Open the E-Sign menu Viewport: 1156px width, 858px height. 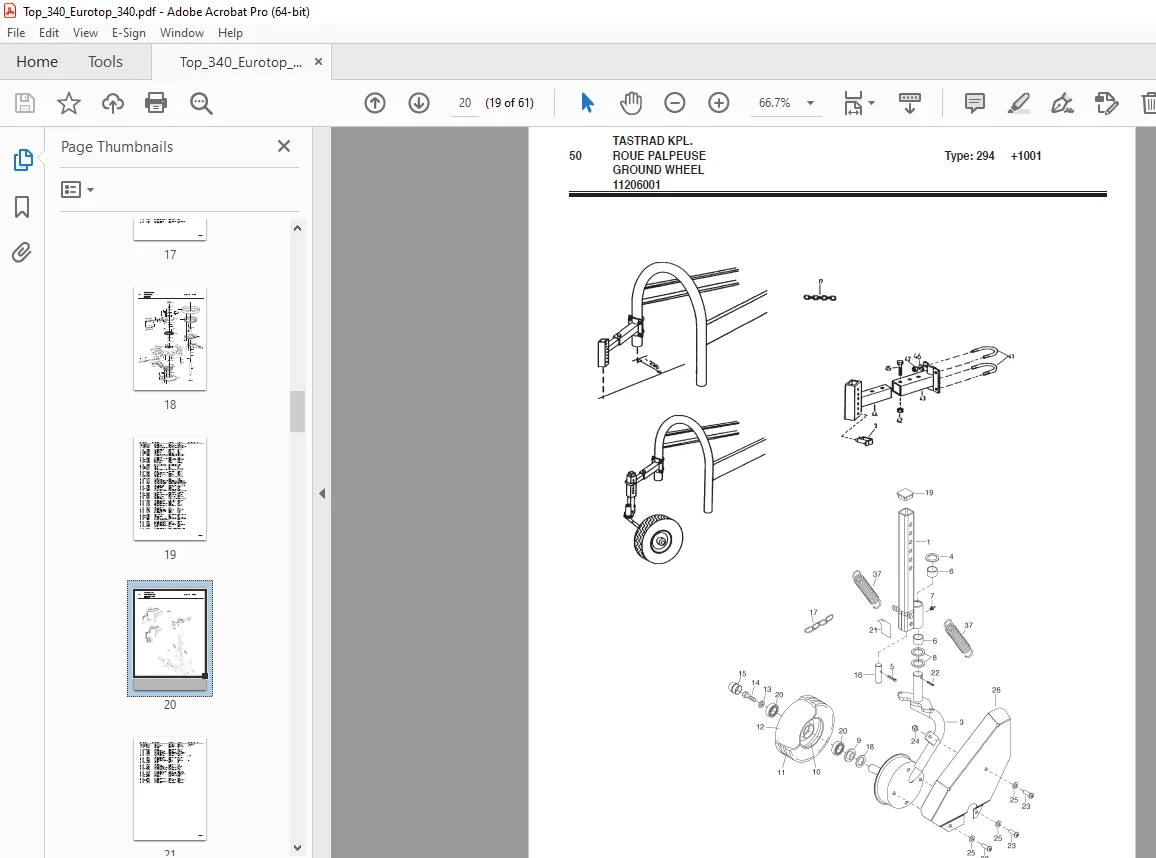coord(128,32)
